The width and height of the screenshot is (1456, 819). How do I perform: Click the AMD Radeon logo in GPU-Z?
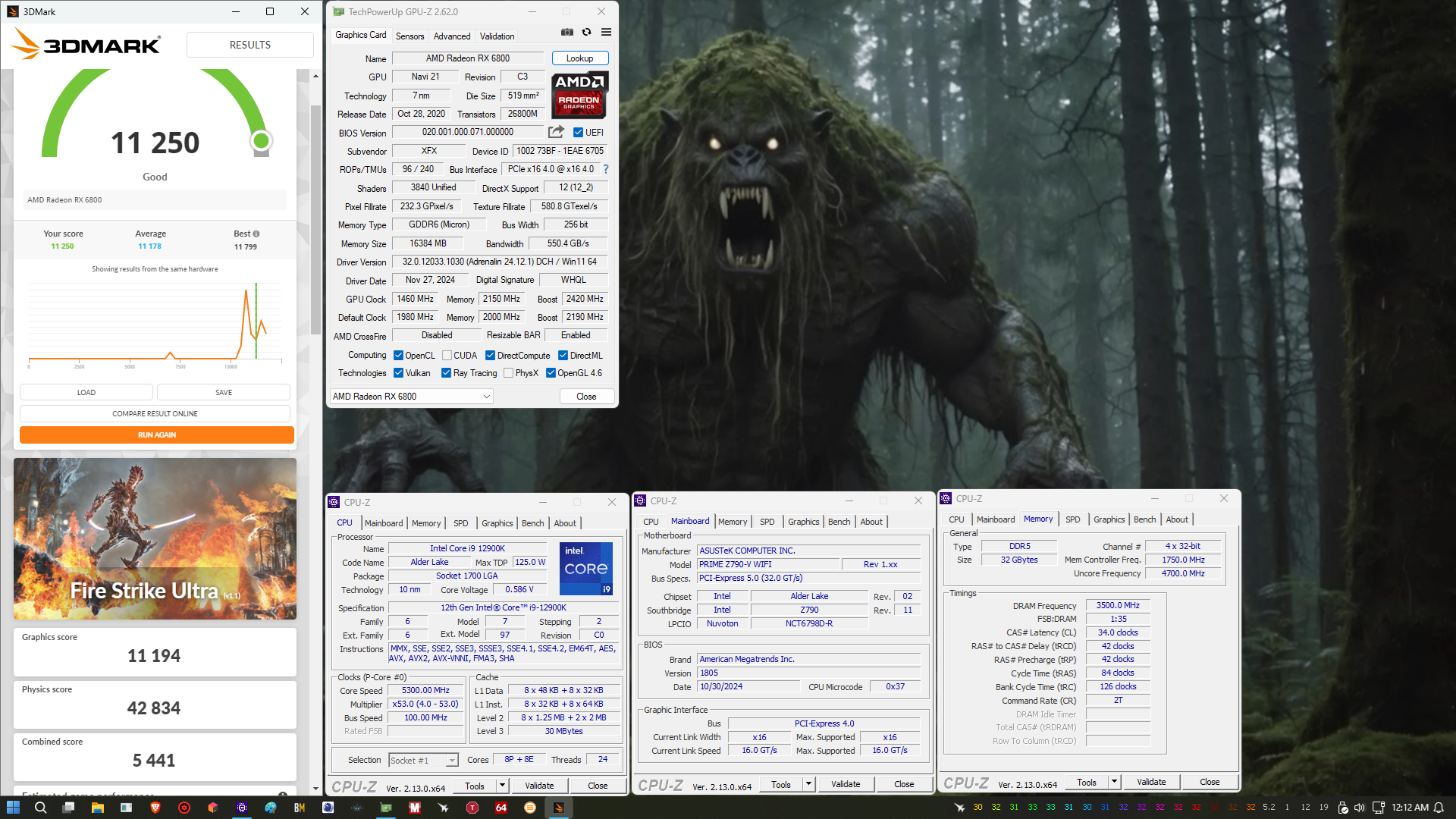pyautogui.click(x=580, y=95)
